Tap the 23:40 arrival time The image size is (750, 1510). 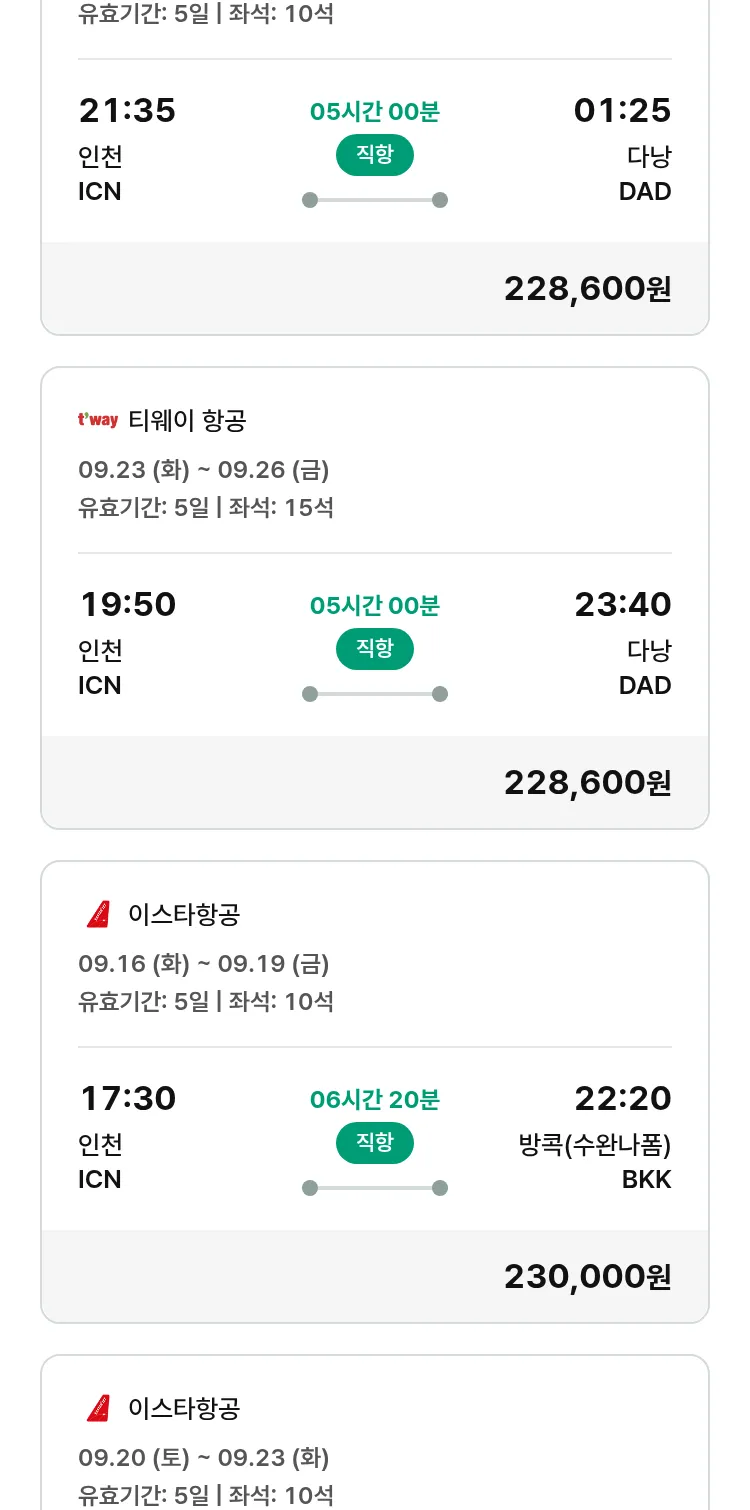click(x=622, y=605)
